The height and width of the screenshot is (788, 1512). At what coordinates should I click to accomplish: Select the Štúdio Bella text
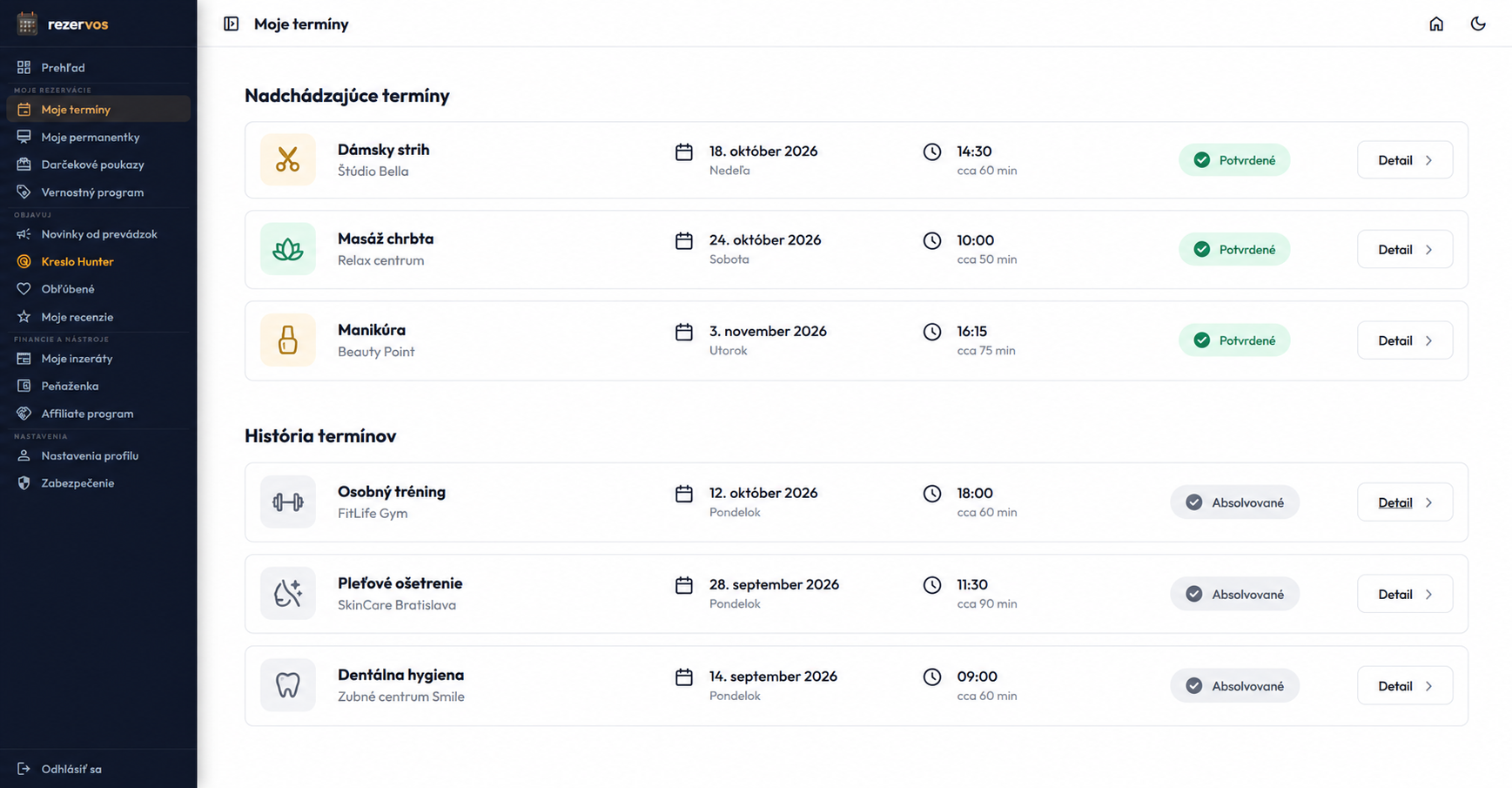(x=373, y=172)
